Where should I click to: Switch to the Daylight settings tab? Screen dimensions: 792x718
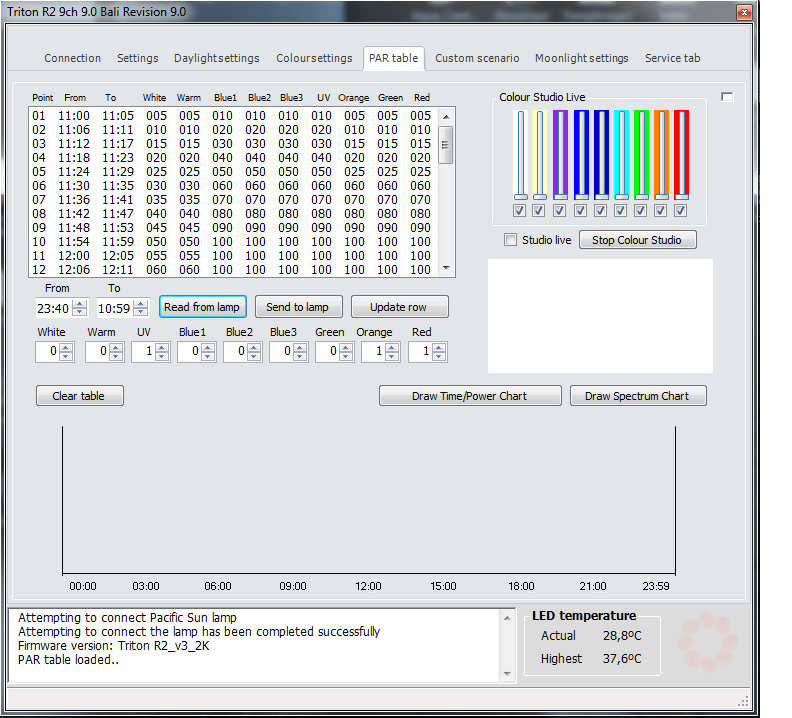(x=216, y=58)
